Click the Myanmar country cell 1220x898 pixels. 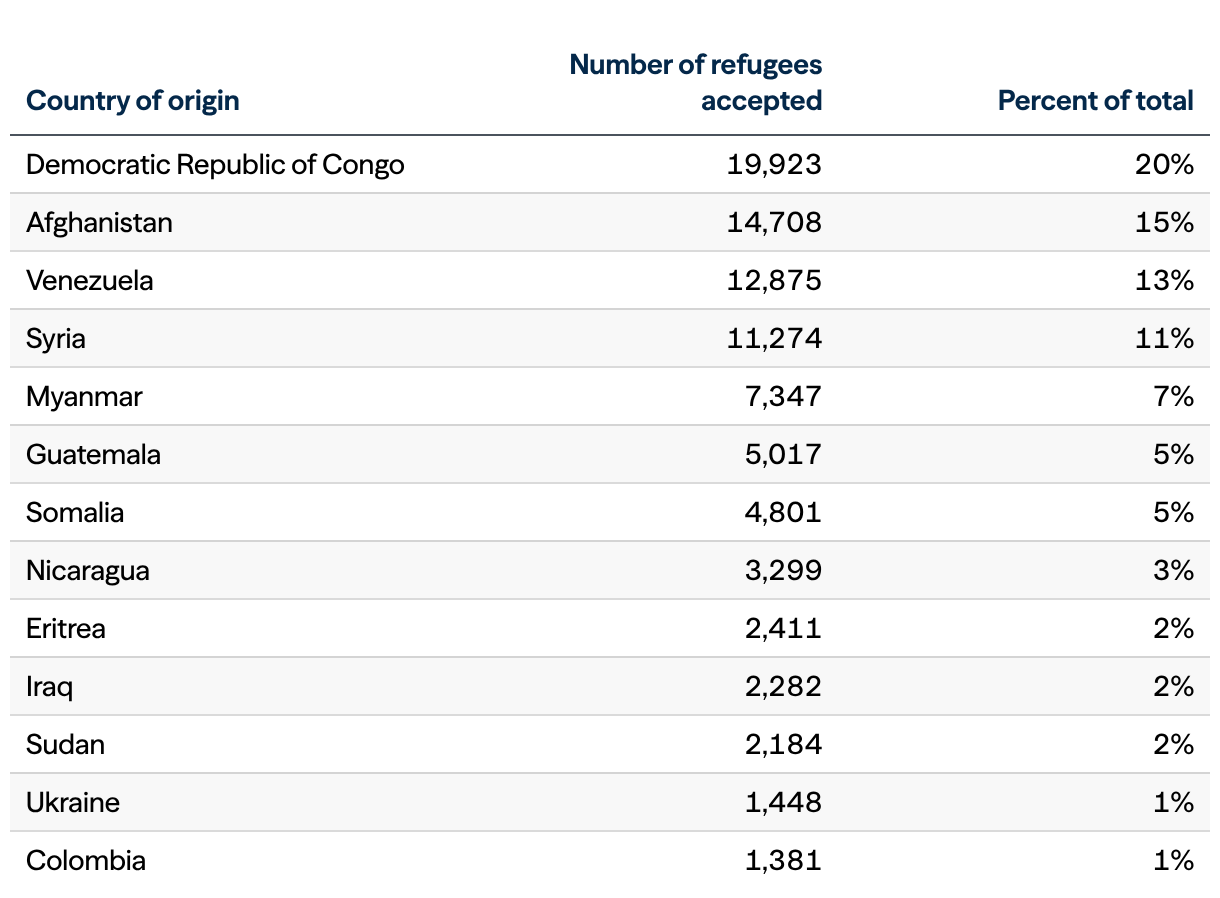click(x=84, y=396)
